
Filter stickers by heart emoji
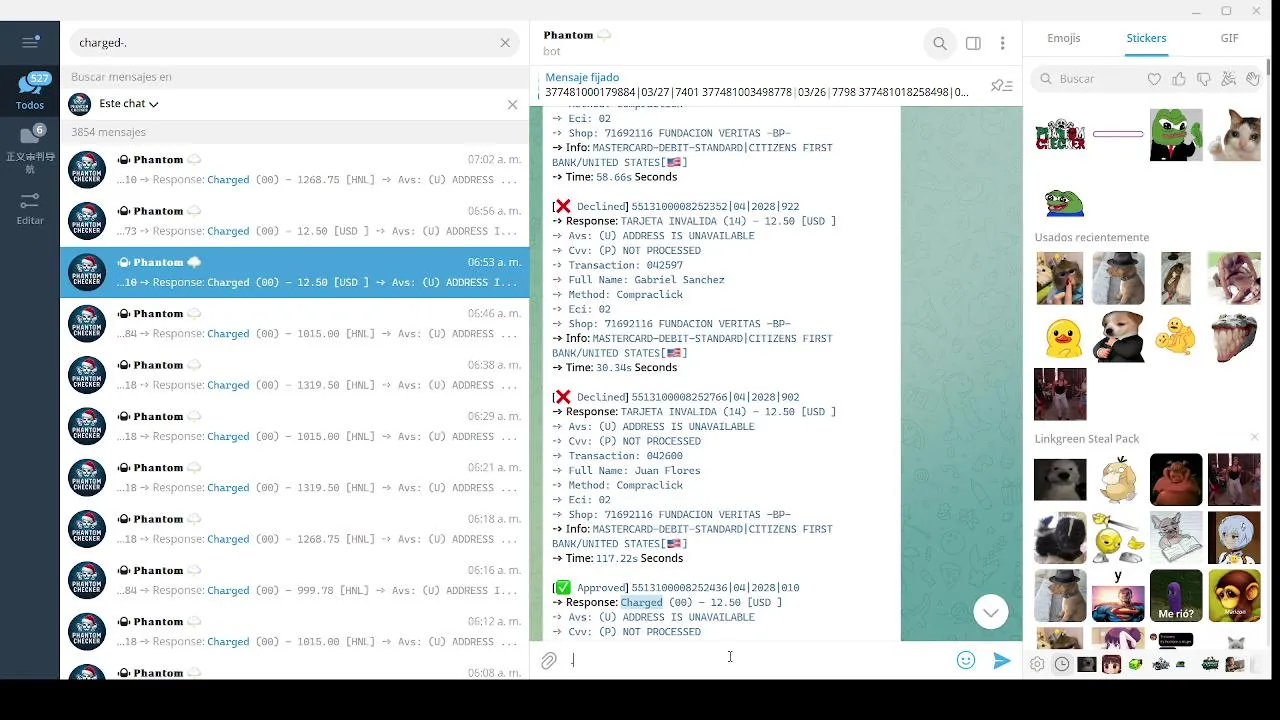pos(1154,79)
